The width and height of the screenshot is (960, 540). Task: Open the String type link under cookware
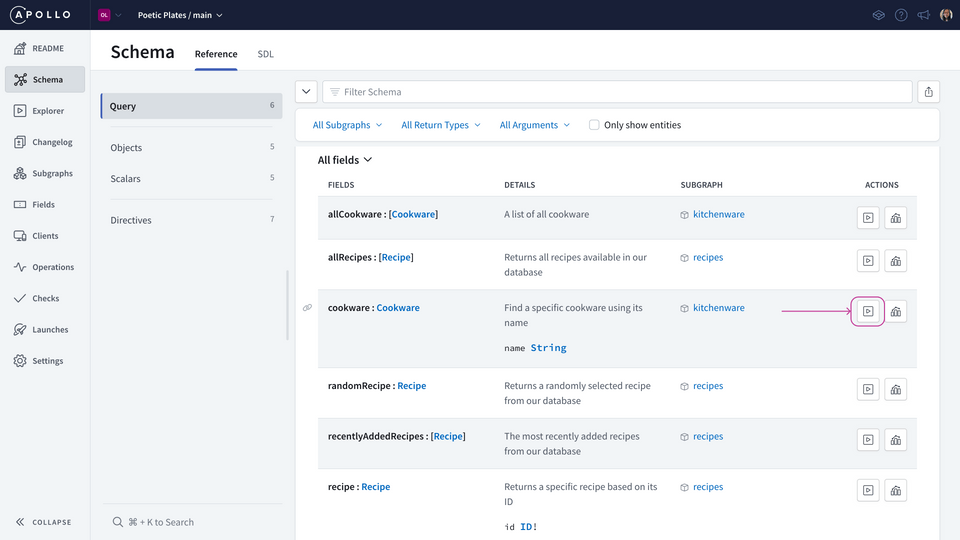click(549, 348)
